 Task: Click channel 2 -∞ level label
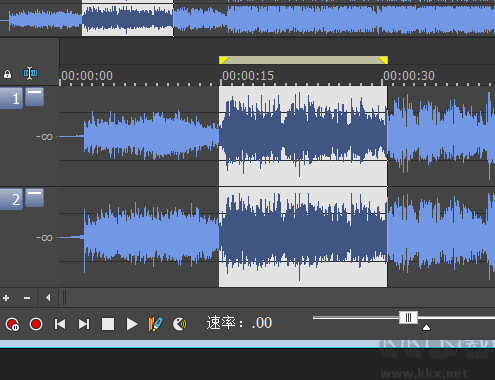(x=44, y=238)
